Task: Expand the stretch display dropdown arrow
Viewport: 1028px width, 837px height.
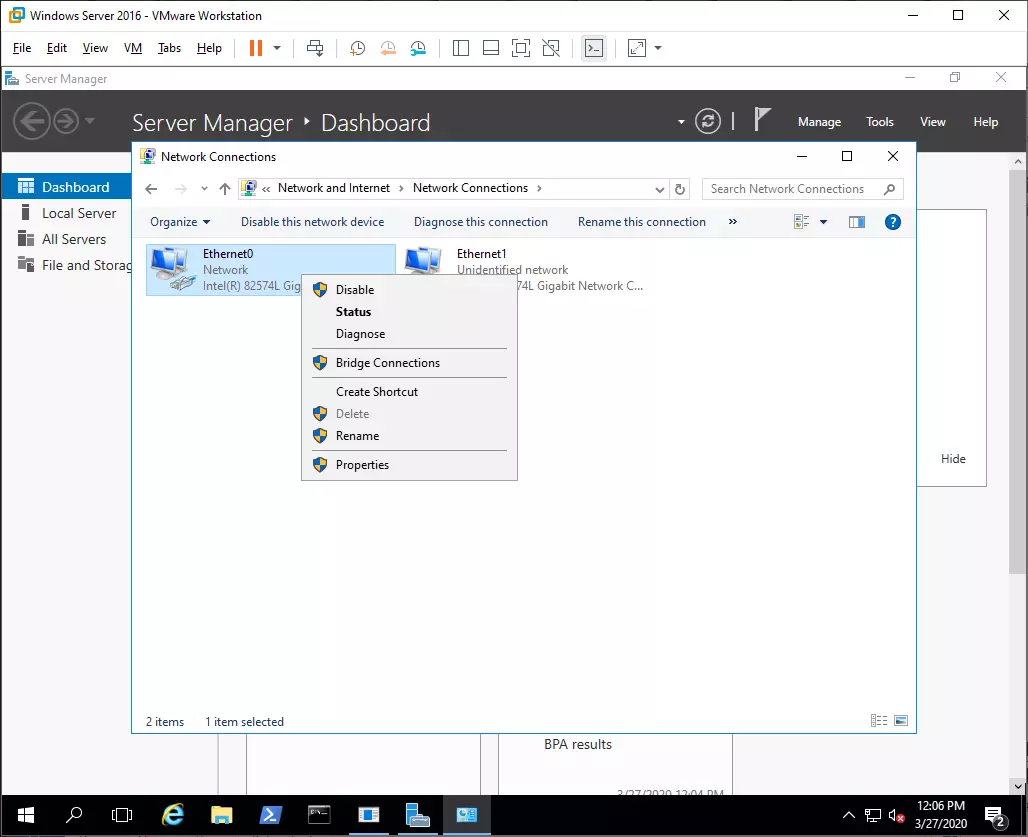Action: (658, 48)
